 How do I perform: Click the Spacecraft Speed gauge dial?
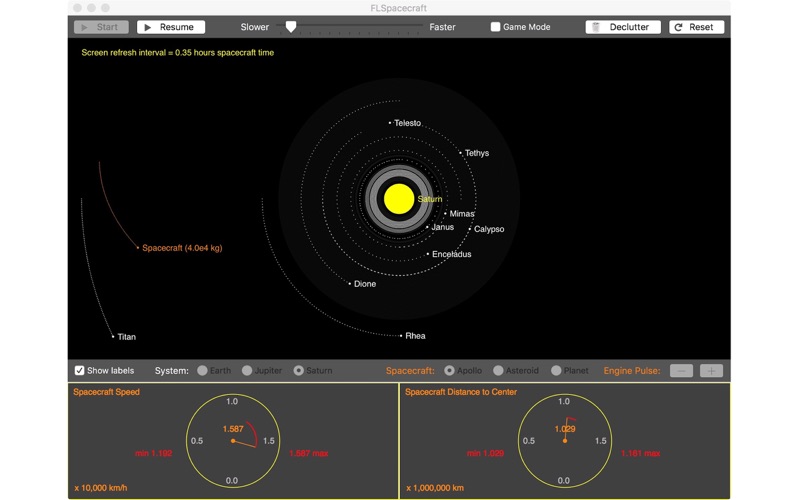point(232,440)
